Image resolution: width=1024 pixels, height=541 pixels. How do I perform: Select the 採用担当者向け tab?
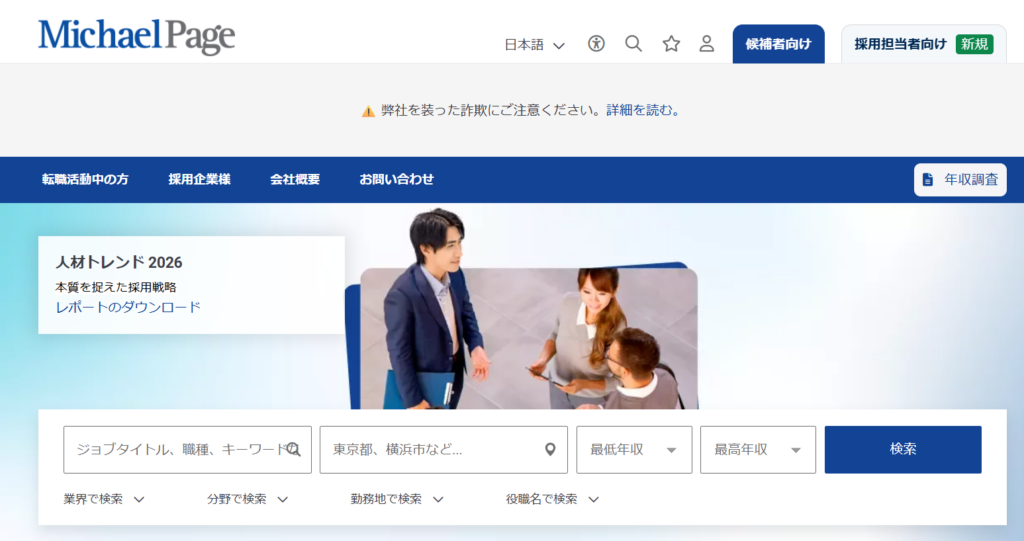click(x=923, y=44)
